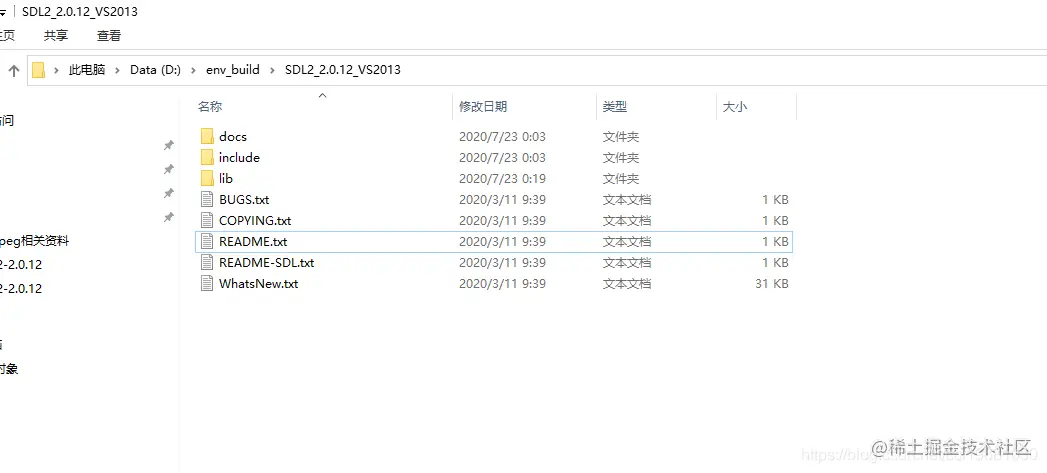Screen dimensions: 1047x473
Task: Select the README-SDL.txt file name
Action: point(266,263)
